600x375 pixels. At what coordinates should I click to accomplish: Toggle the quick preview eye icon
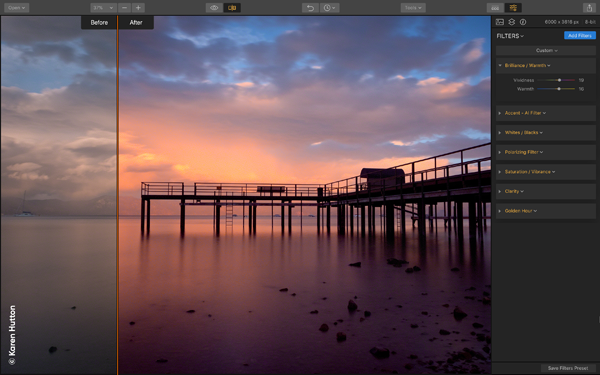pyautogui.click(x=214, y=8)
